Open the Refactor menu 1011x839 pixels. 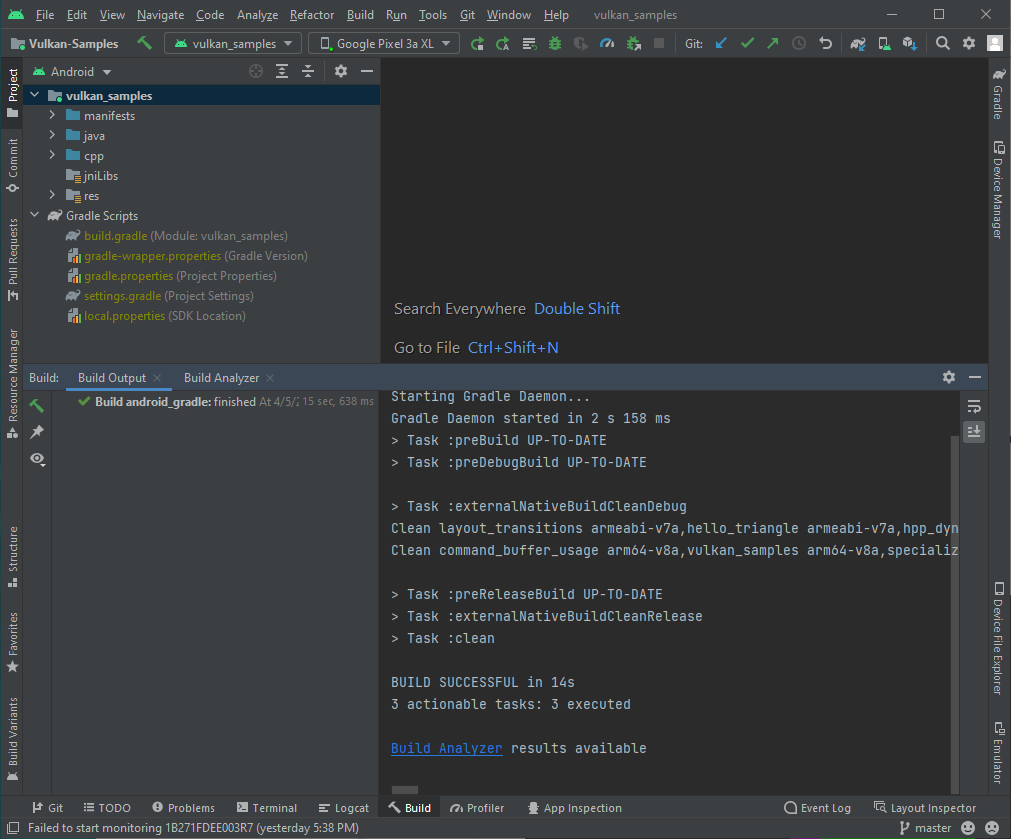coord(311,15)
